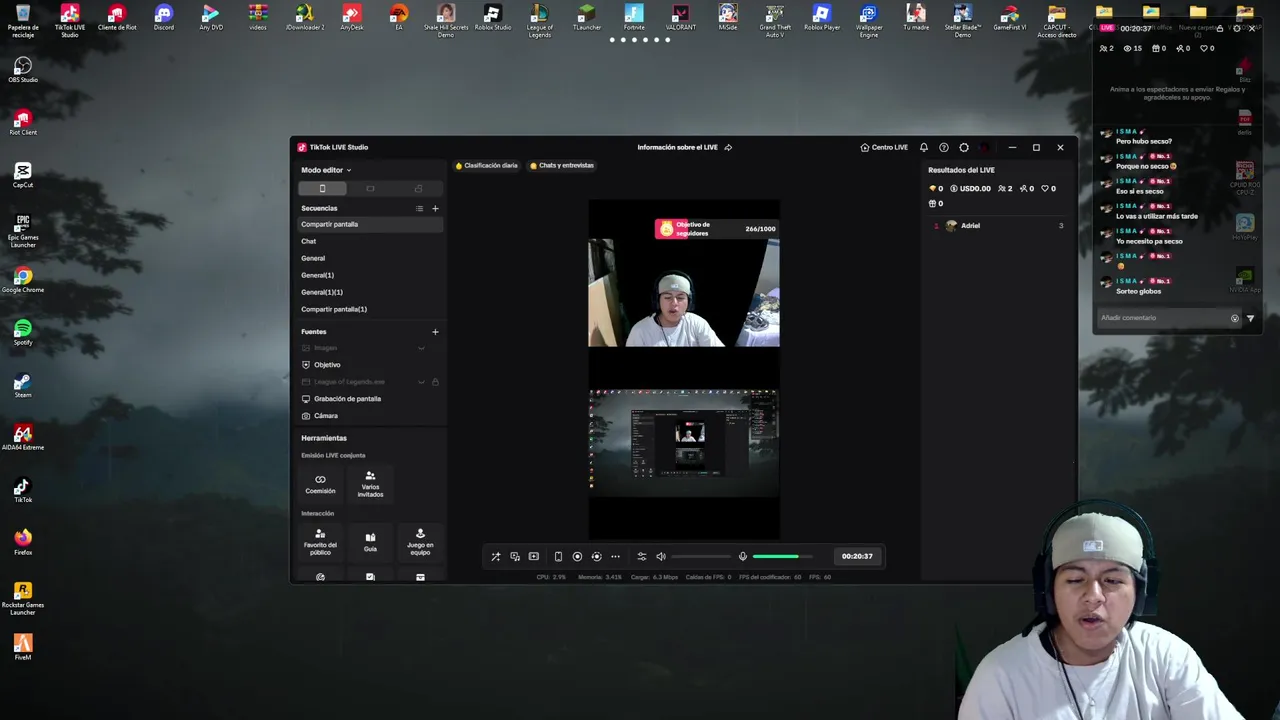Open the Varios invitados tool
This screenshot has height=720, width=1280.
(x=370, y=484)
